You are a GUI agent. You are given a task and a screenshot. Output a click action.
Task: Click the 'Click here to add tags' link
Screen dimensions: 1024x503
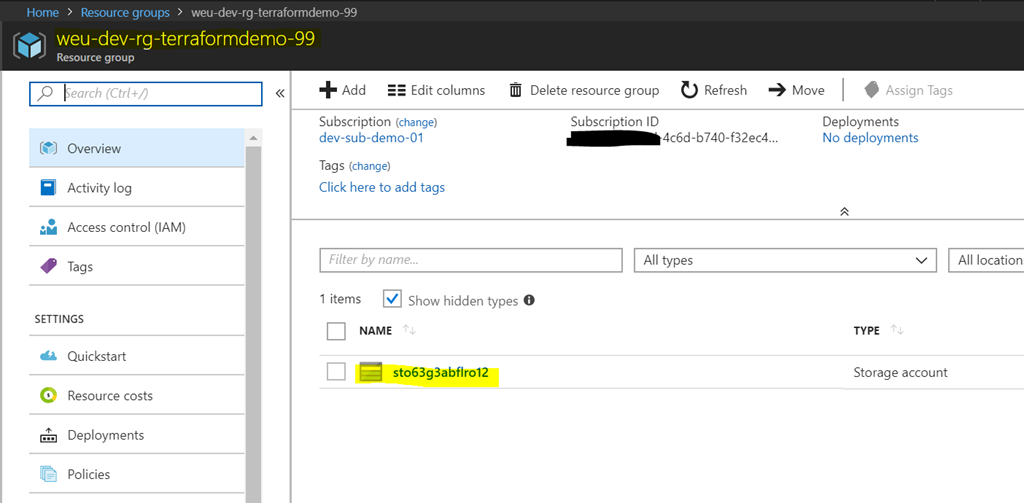point(382,187)
